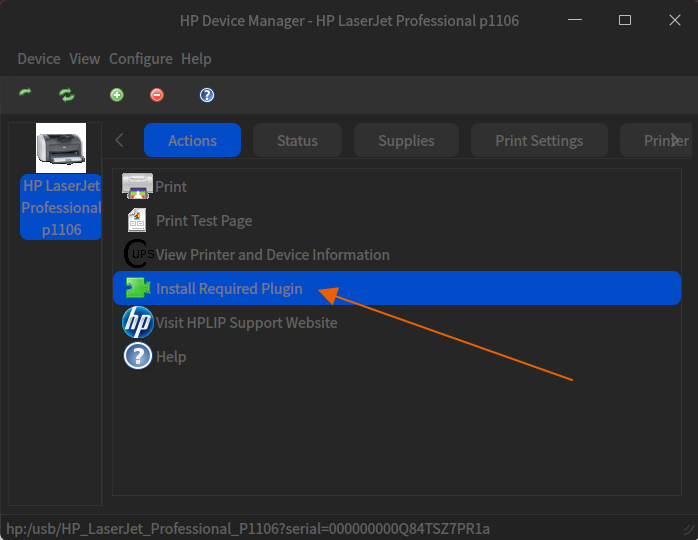Image resolution: width=698 pixels, height=540 pixels.
Task: Open the Device menu
Action: pyautogui.click(x=39, y=59)
